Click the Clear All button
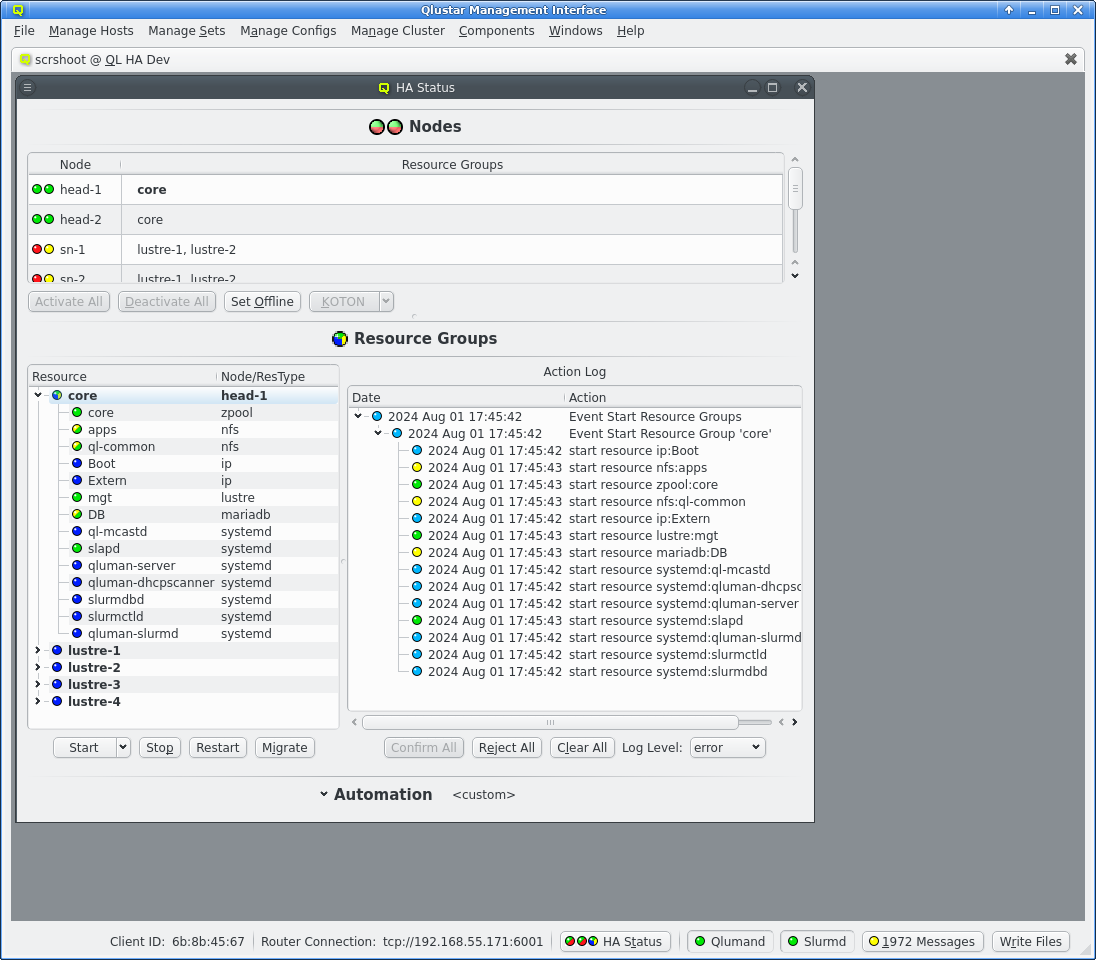Image resolution: width=1096 pixels, height=960 pixels. click(x=582, y=747)
